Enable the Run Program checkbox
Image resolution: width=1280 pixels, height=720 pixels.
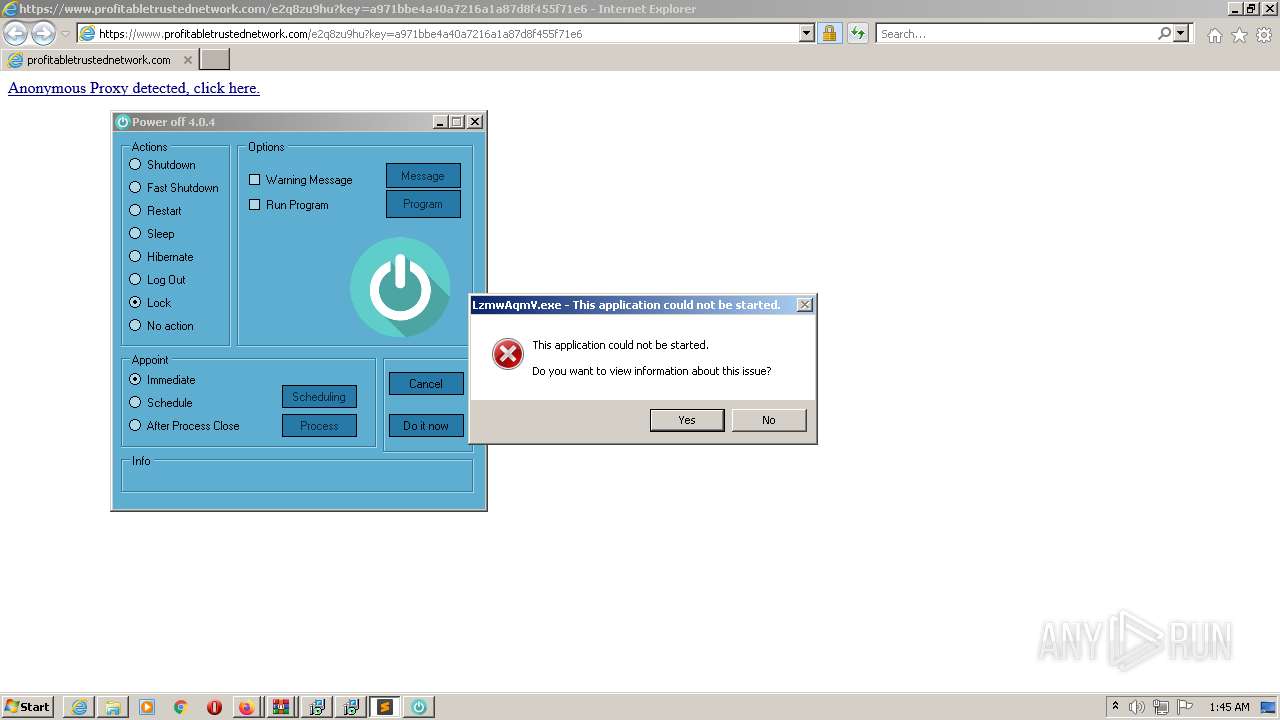click(254, 205)
